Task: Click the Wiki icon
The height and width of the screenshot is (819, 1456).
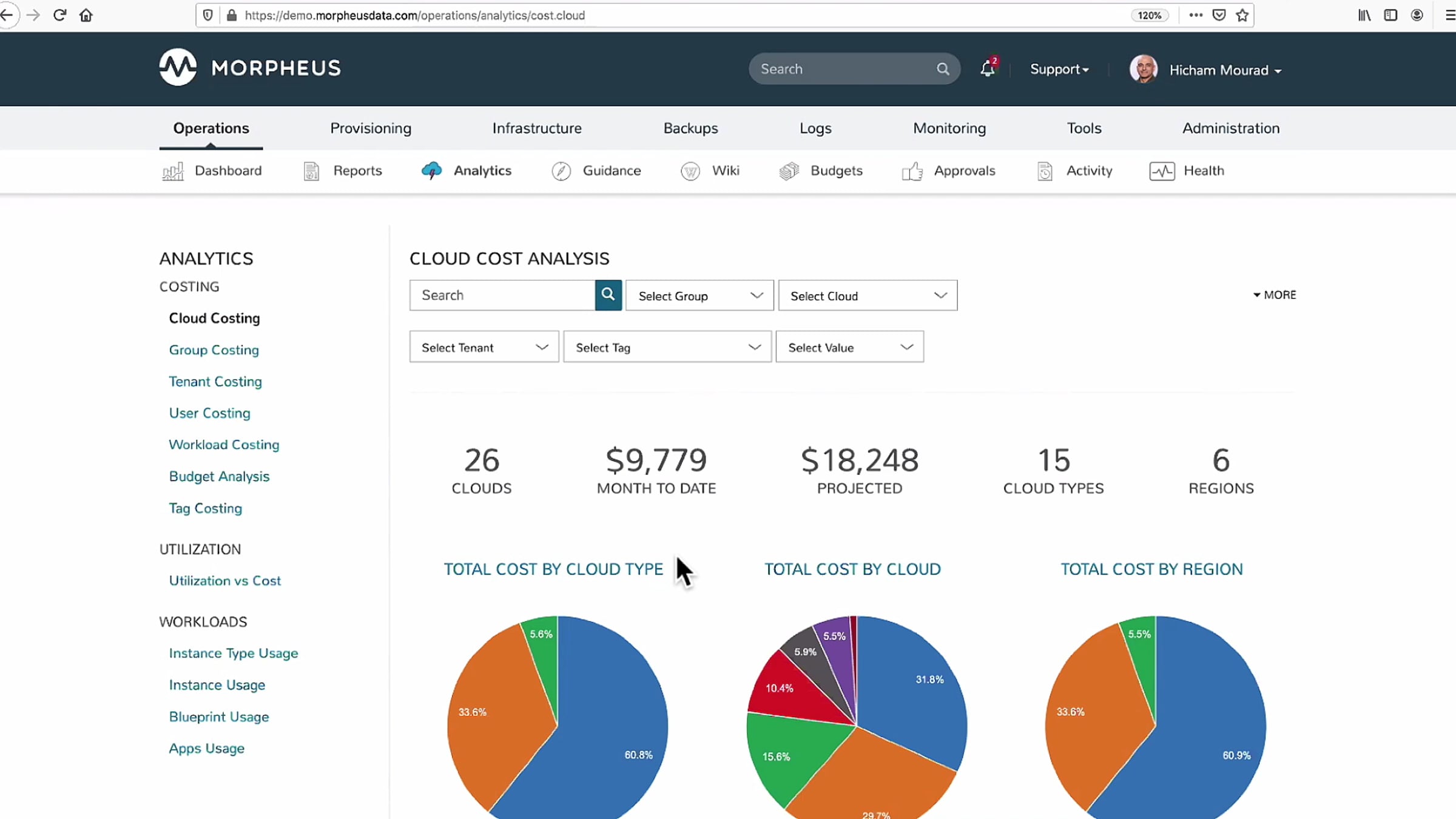Action: click(690, 172)
